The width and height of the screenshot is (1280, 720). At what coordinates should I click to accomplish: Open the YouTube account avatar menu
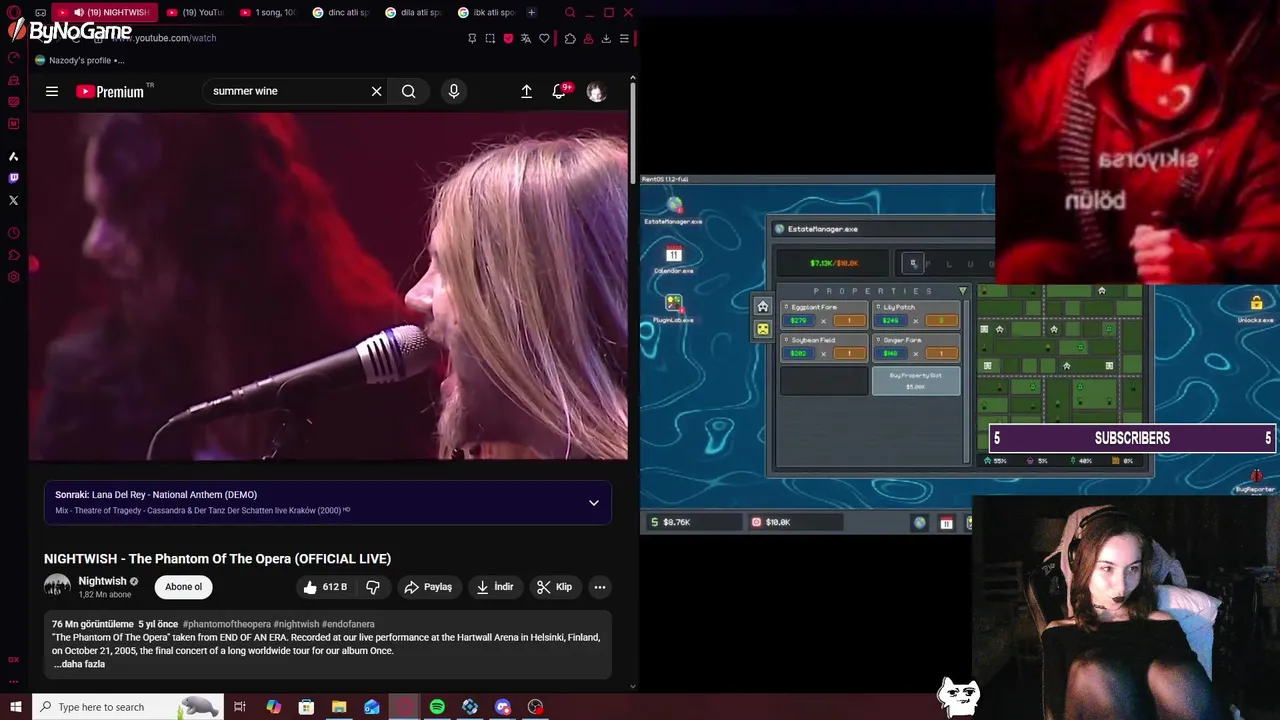[597, 91]
